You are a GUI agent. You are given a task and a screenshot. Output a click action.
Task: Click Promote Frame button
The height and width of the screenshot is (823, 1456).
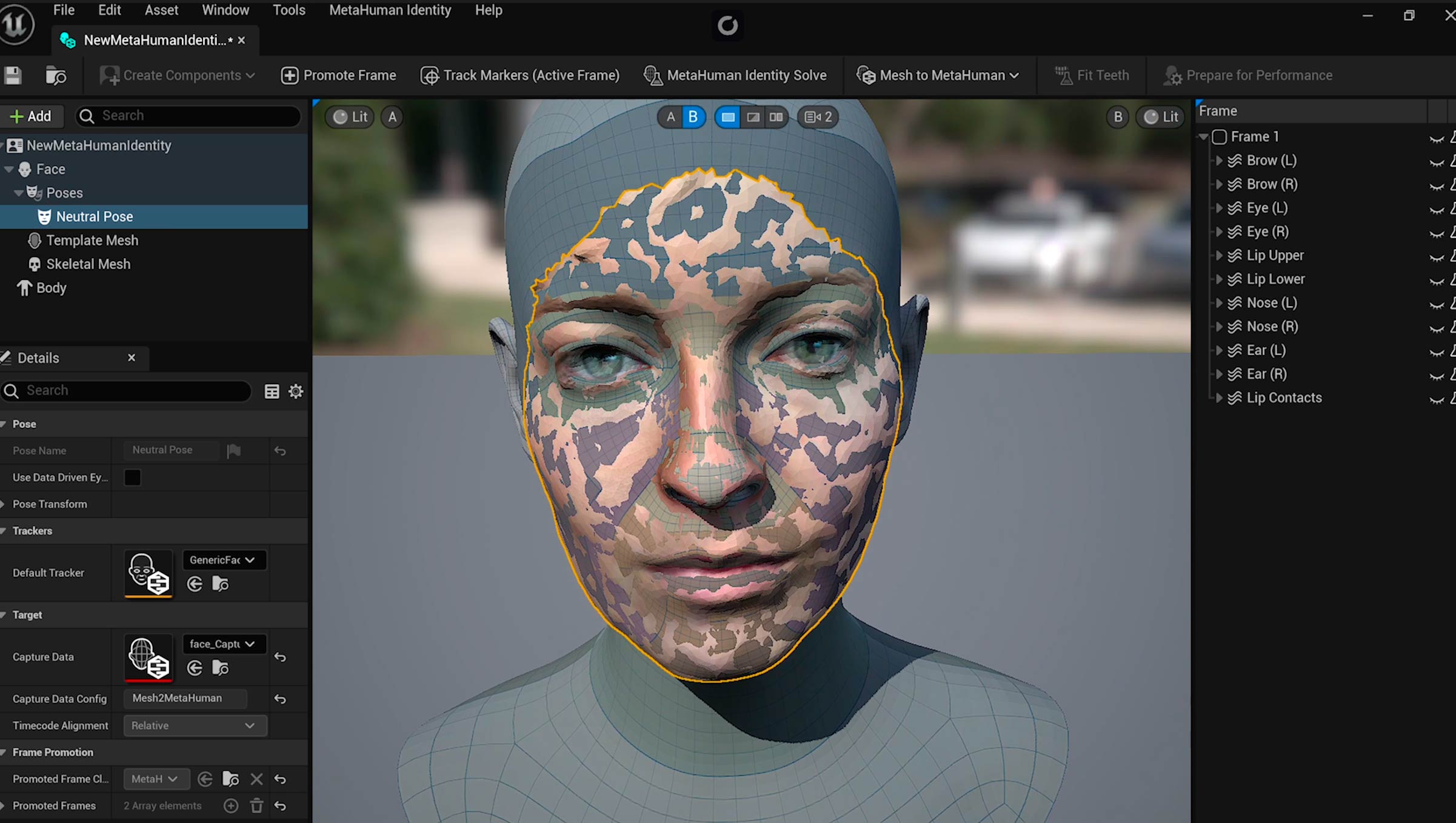click(x=338, y=75)
